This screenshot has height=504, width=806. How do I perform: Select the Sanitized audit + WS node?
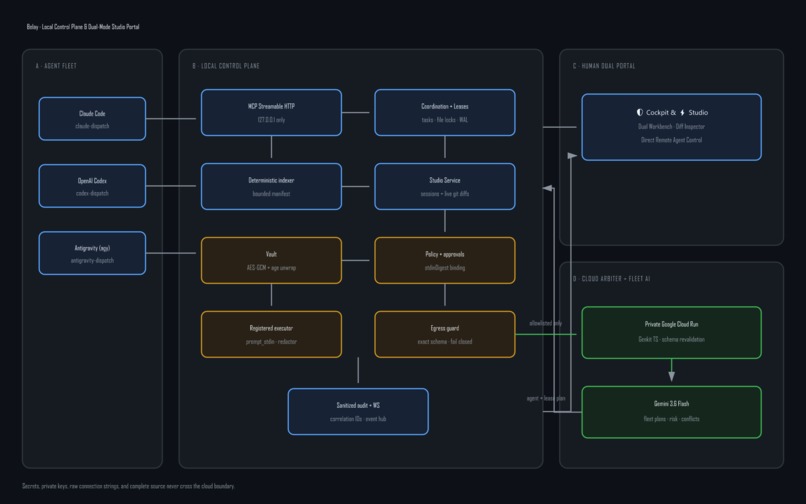click(x=358, y=411)
